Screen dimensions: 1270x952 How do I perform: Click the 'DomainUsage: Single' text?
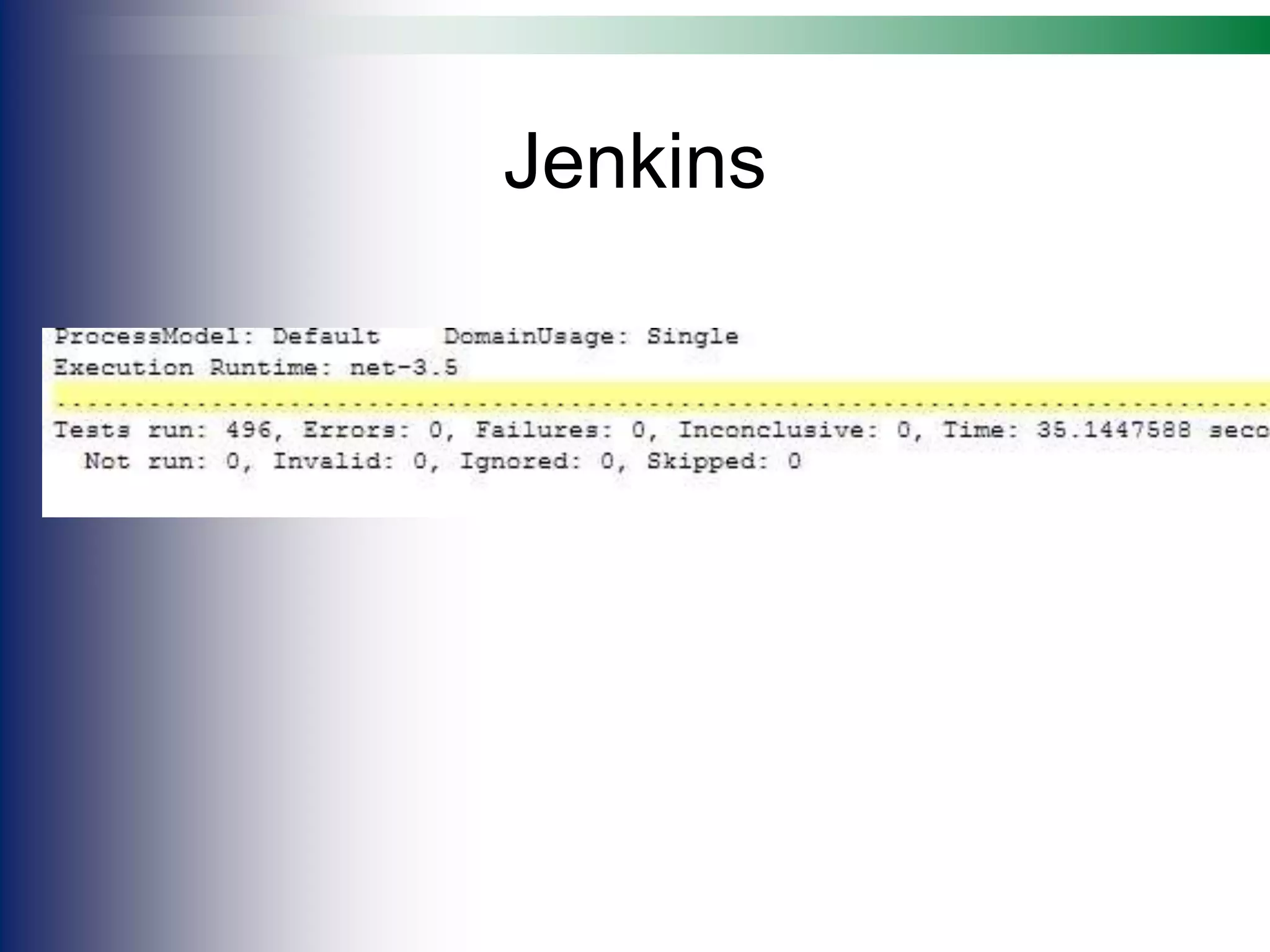click(591, 337)
